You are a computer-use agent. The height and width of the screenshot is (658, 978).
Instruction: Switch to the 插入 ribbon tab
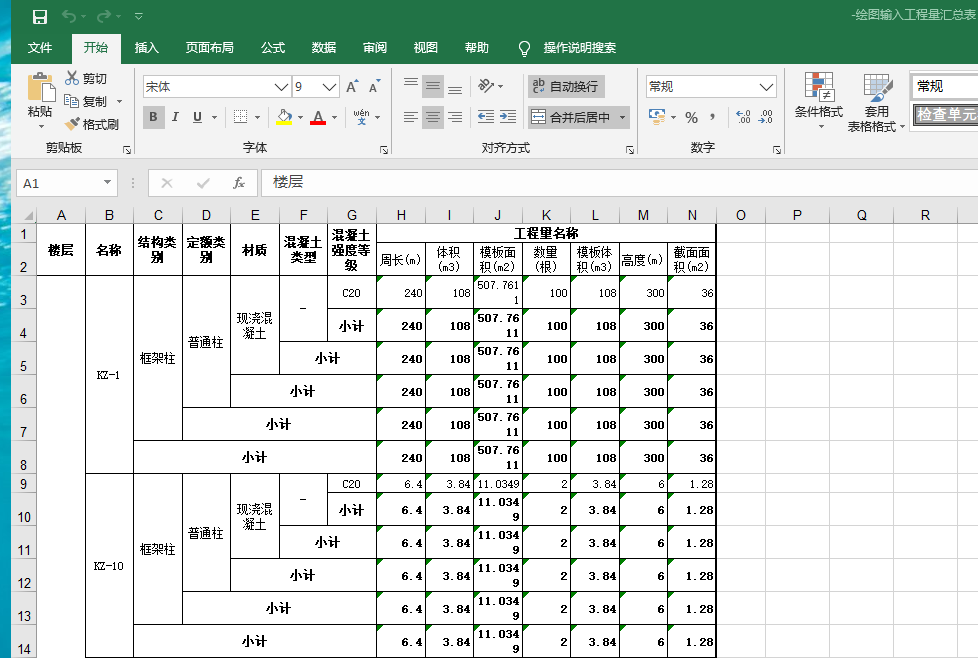[147, 47]
